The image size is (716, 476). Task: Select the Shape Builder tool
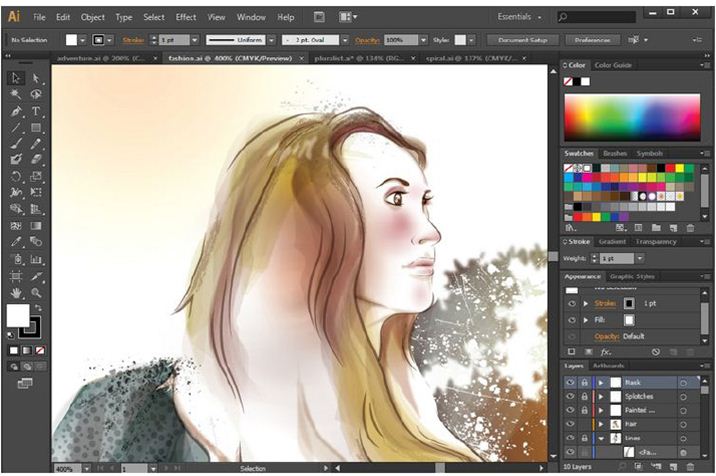16,209
